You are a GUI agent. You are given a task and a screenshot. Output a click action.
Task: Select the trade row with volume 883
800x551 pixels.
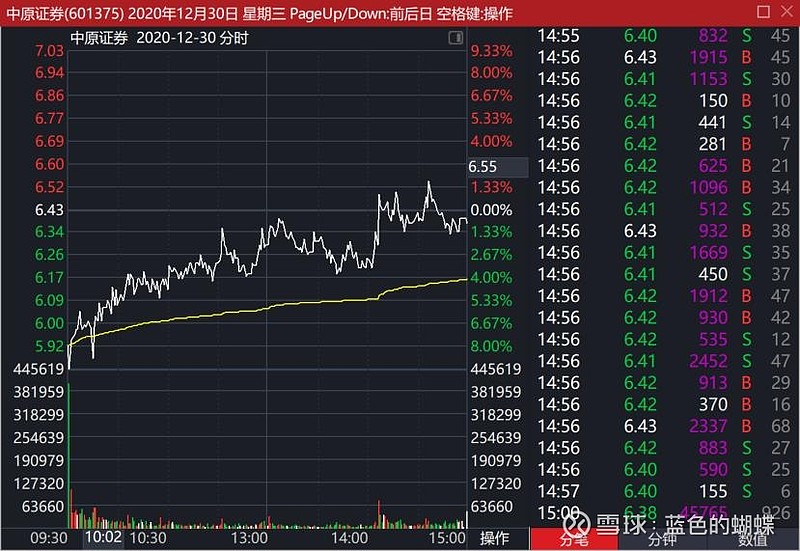click(664, 448)
